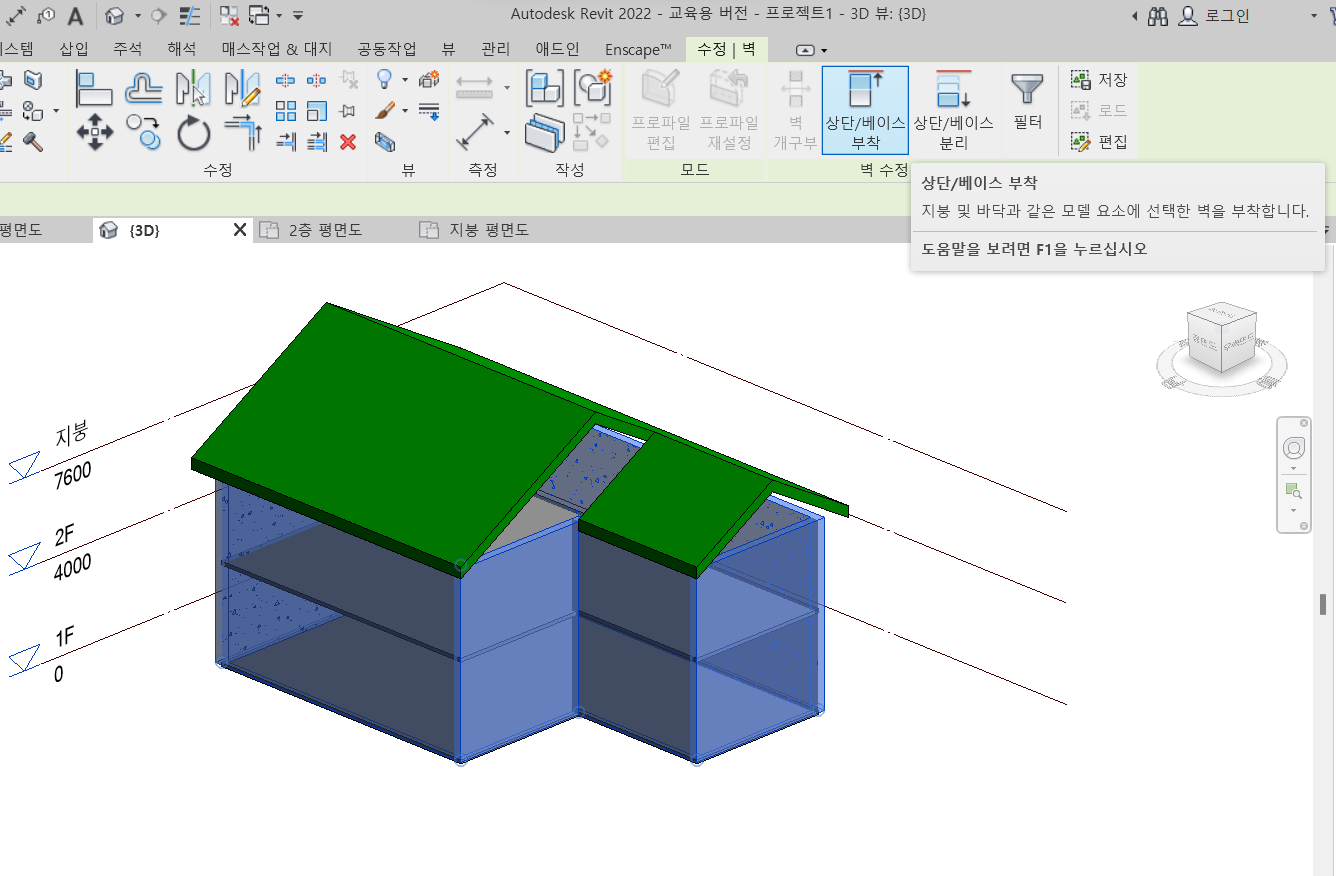The image size is (1336, 876).
Task: Click the Selection Box icon
Action: point(384,142)
